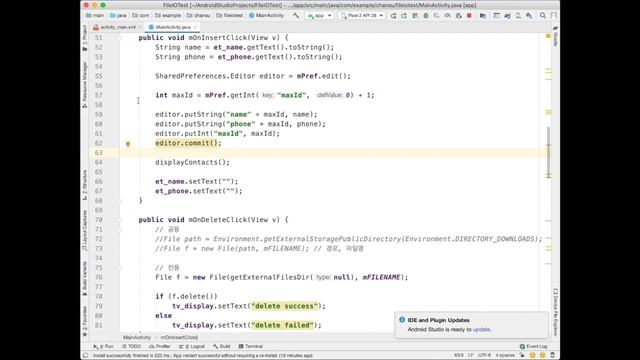Click the main folder breadcrumb
Screen dimensions: 640x360
point(95,16)
